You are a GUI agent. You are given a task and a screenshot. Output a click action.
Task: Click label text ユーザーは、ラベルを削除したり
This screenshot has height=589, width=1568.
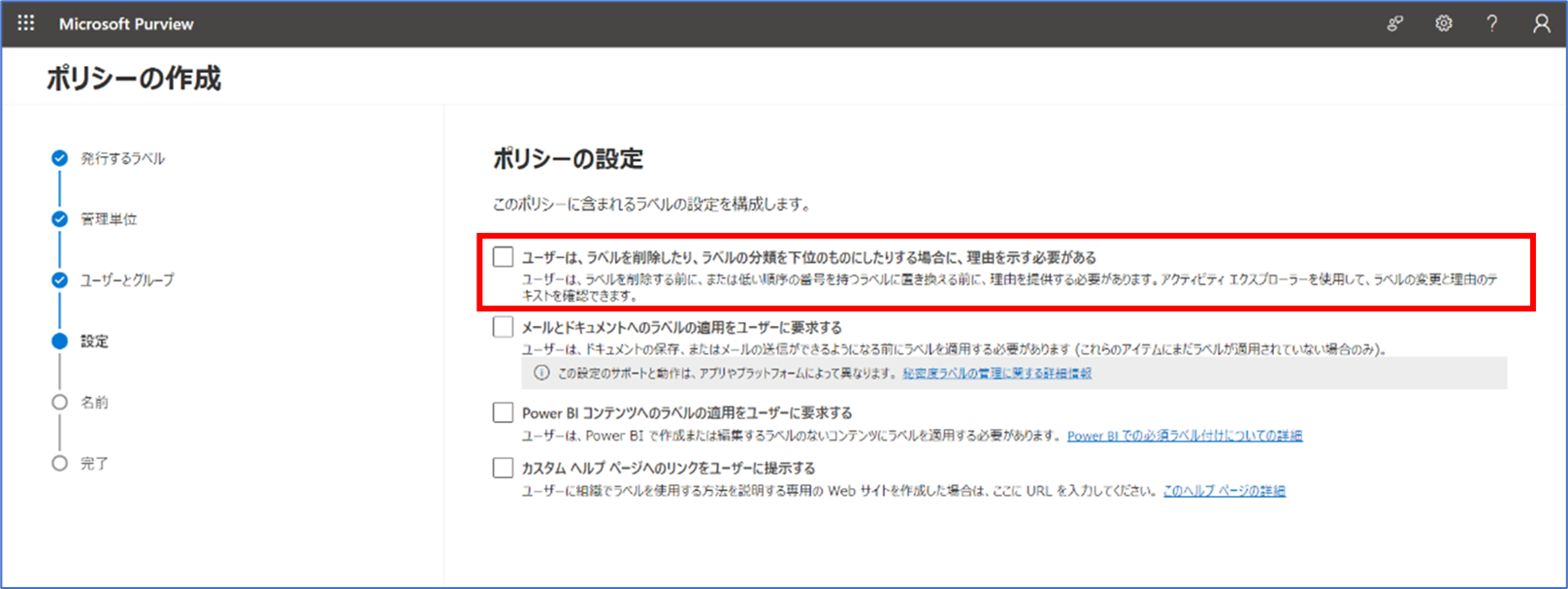(809, 257)
